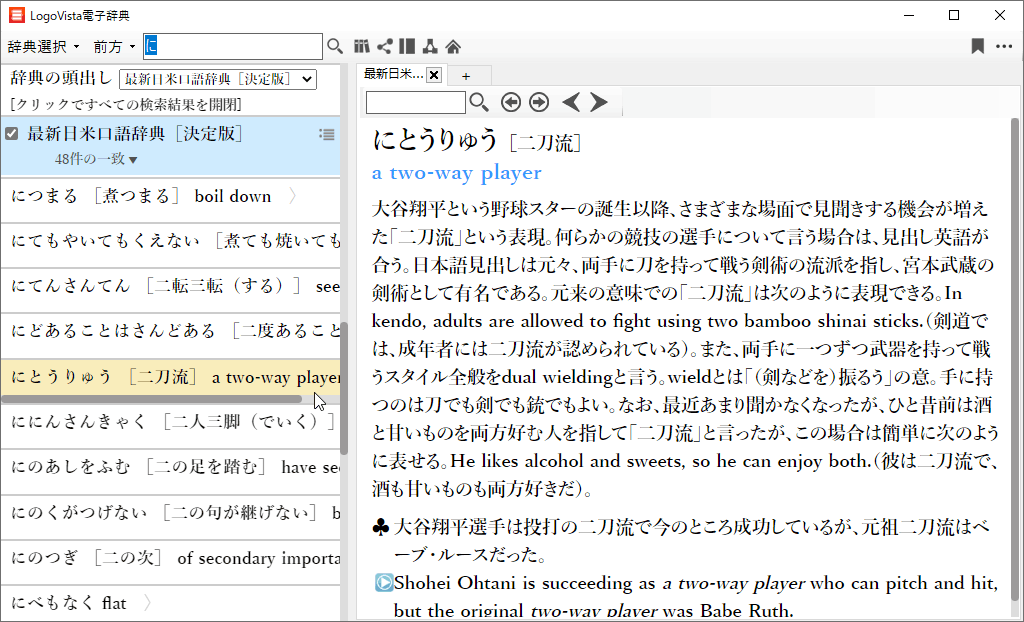Viewport: 1024px width, 622px height.
Task: Click the main search magnifier icon
Action: [335, 46]
